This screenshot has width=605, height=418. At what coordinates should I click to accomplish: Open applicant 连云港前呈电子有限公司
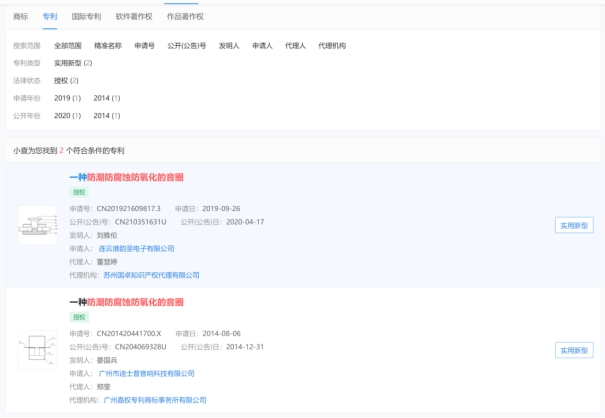point(135,248)
